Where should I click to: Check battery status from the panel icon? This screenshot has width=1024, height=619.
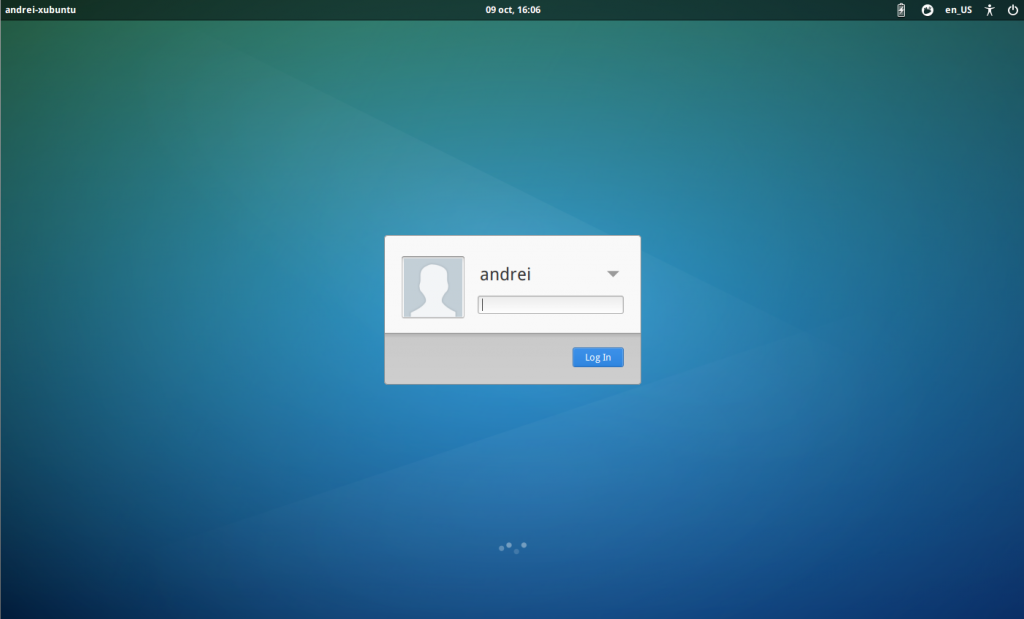tap(899, 10)
